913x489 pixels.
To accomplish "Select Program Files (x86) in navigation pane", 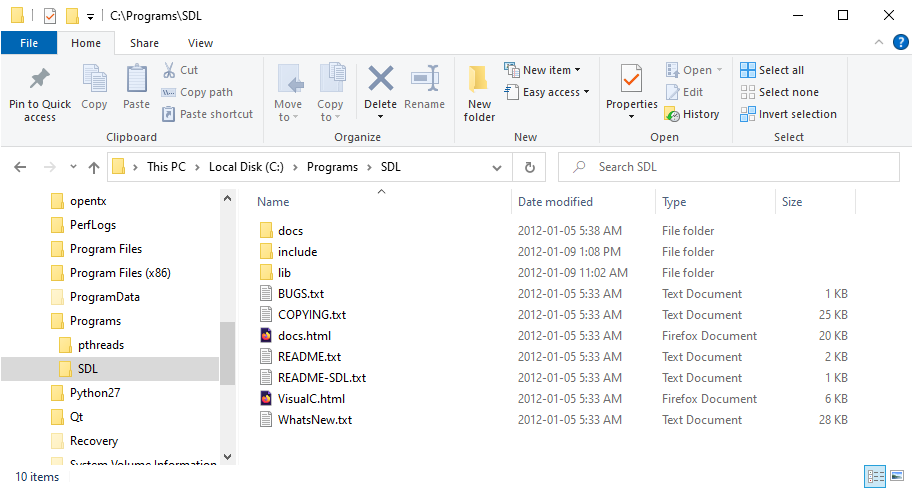I will [111, 273].
